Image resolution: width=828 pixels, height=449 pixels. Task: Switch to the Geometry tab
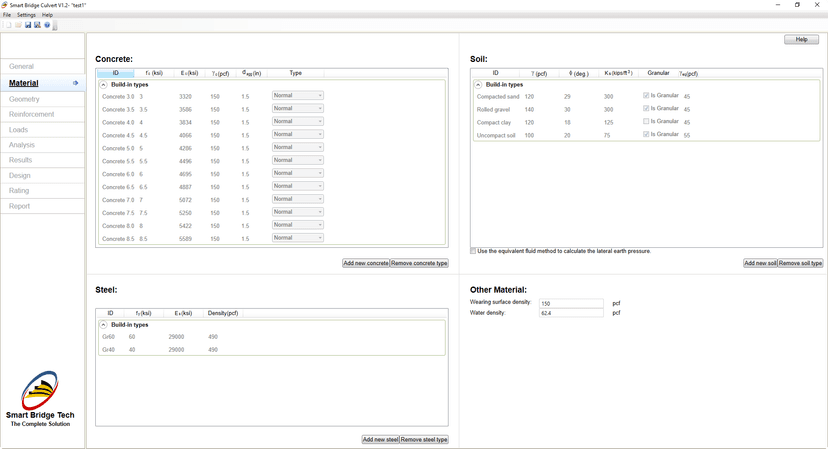[25, 99]
